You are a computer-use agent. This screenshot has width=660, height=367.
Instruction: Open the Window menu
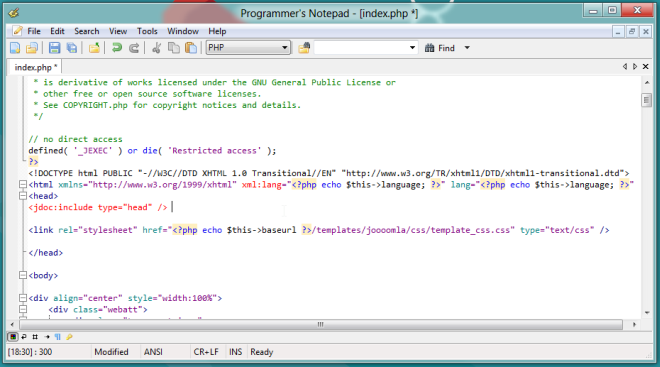tap(183, 31)
